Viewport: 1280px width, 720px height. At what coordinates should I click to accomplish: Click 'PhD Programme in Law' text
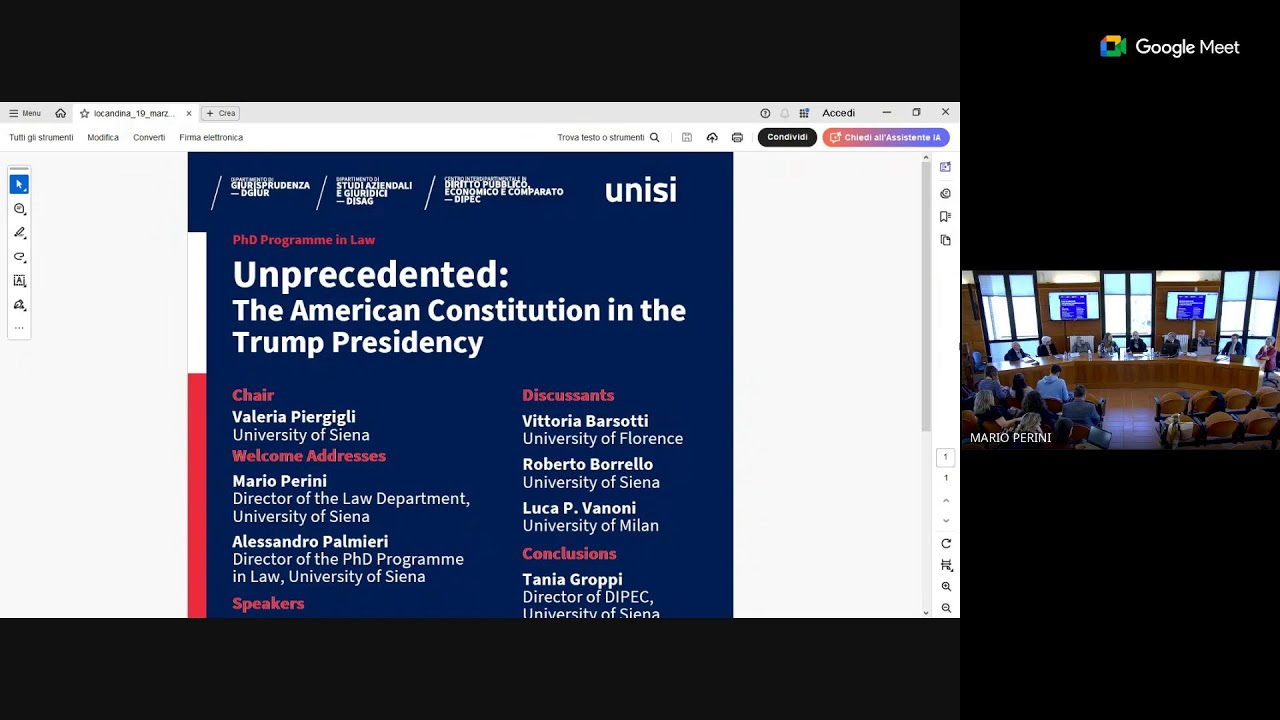click(x=304, y=240)
